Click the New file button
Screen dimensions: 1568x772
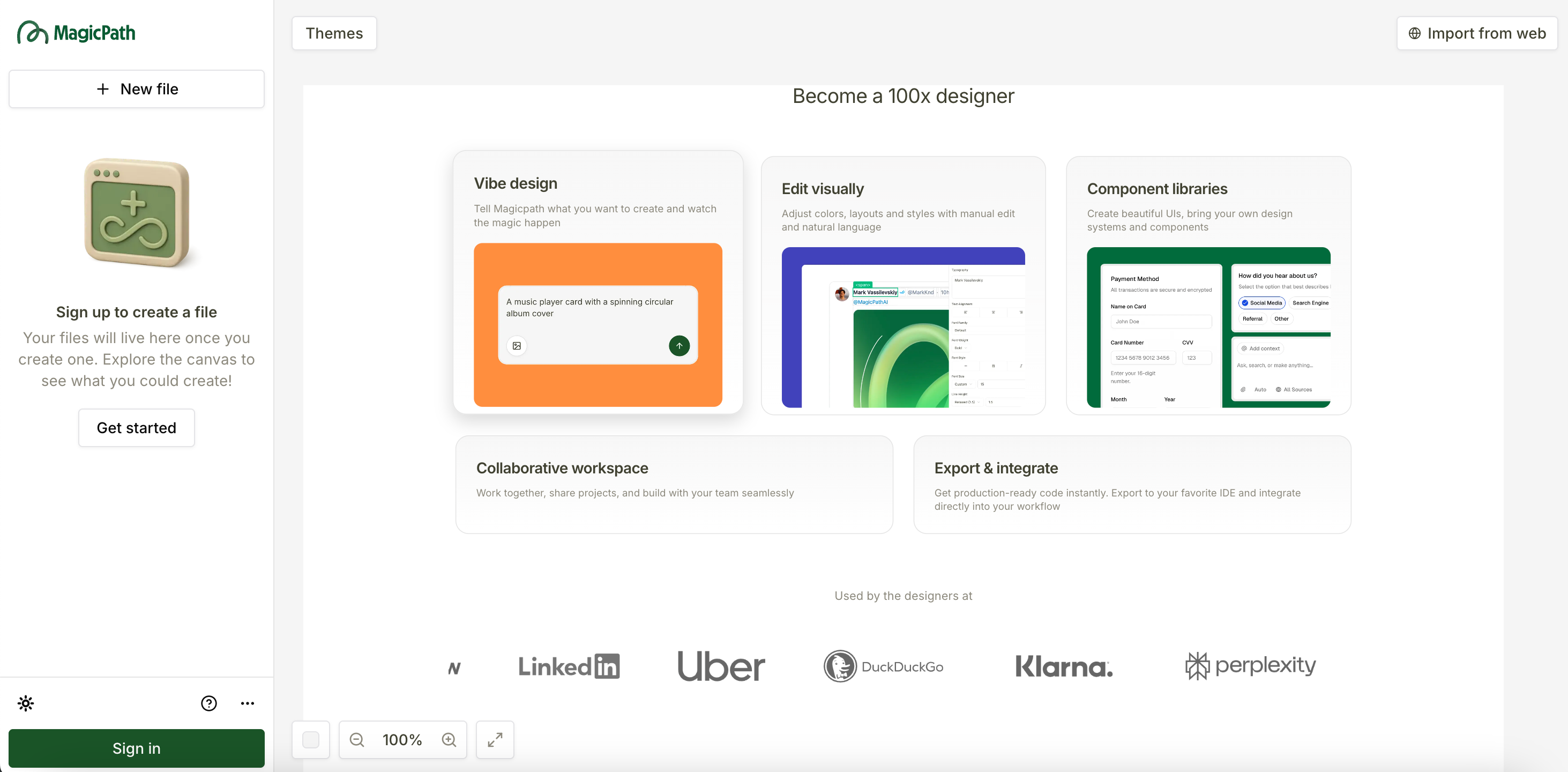(136, 89)
